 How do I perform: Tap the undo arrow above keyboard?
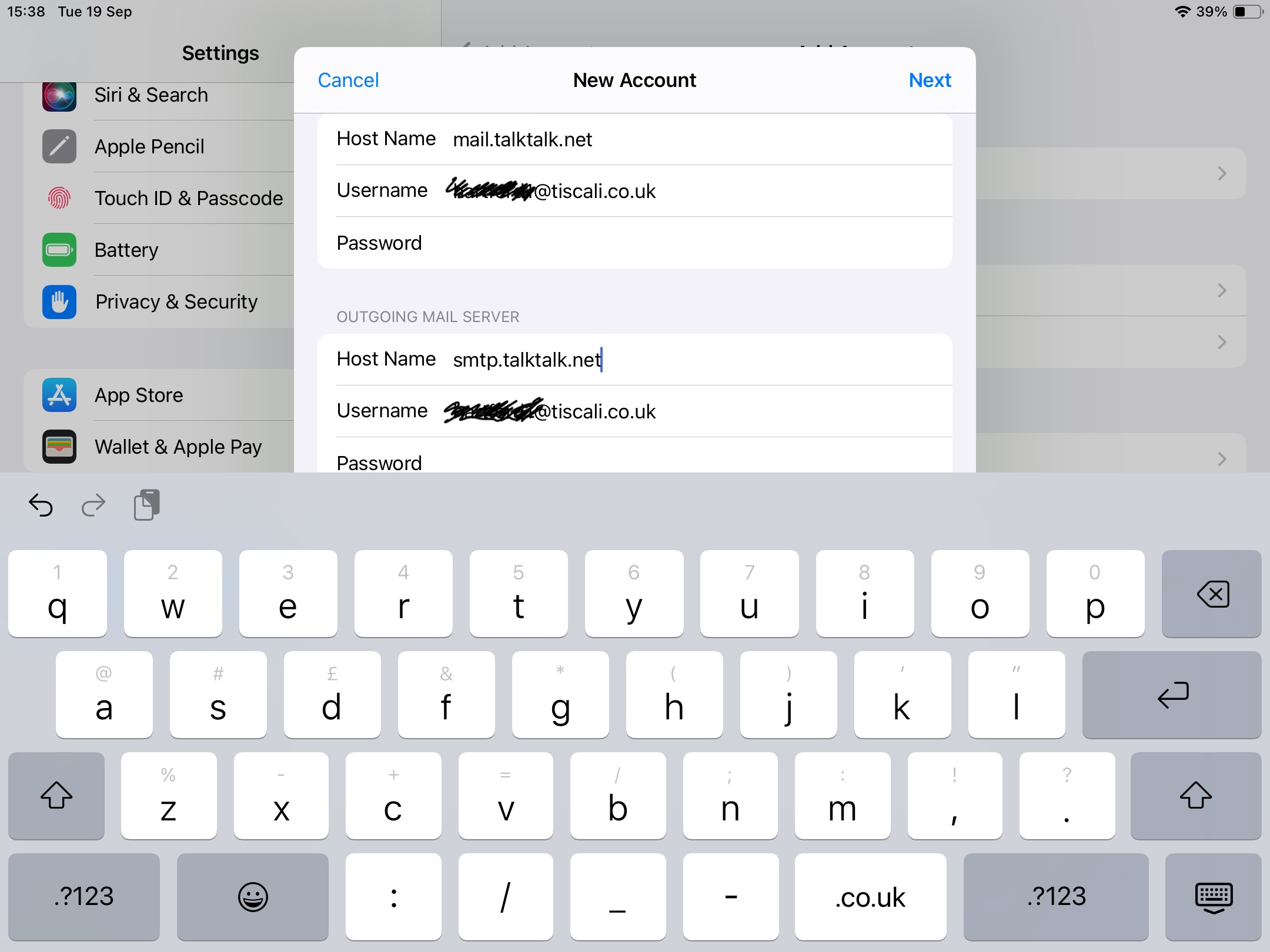click(41, 505)
